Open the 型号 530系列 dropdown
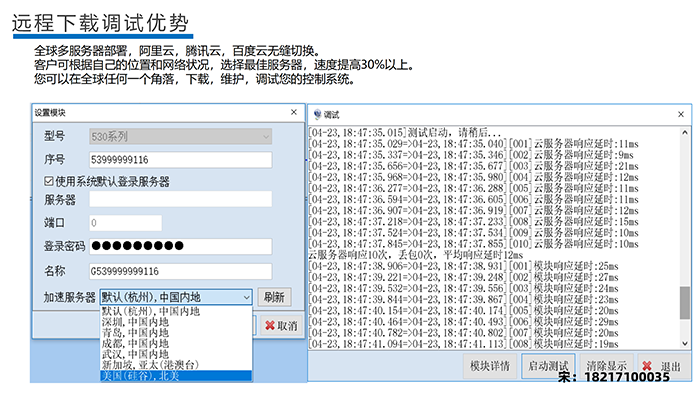 click(x=180, y=137)
